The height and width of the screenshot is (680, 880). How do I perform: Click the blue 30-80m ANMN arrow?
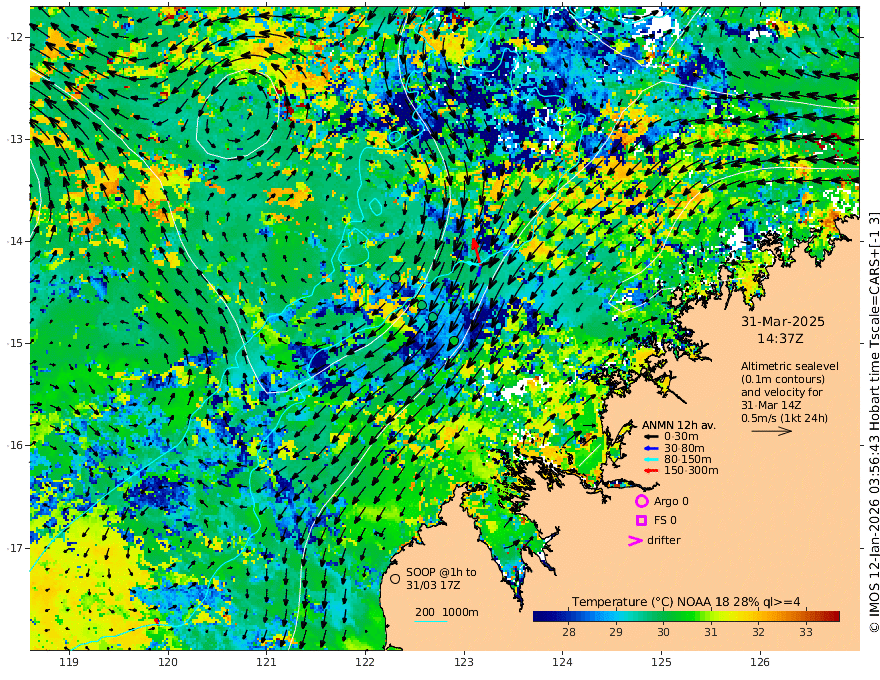651,448
